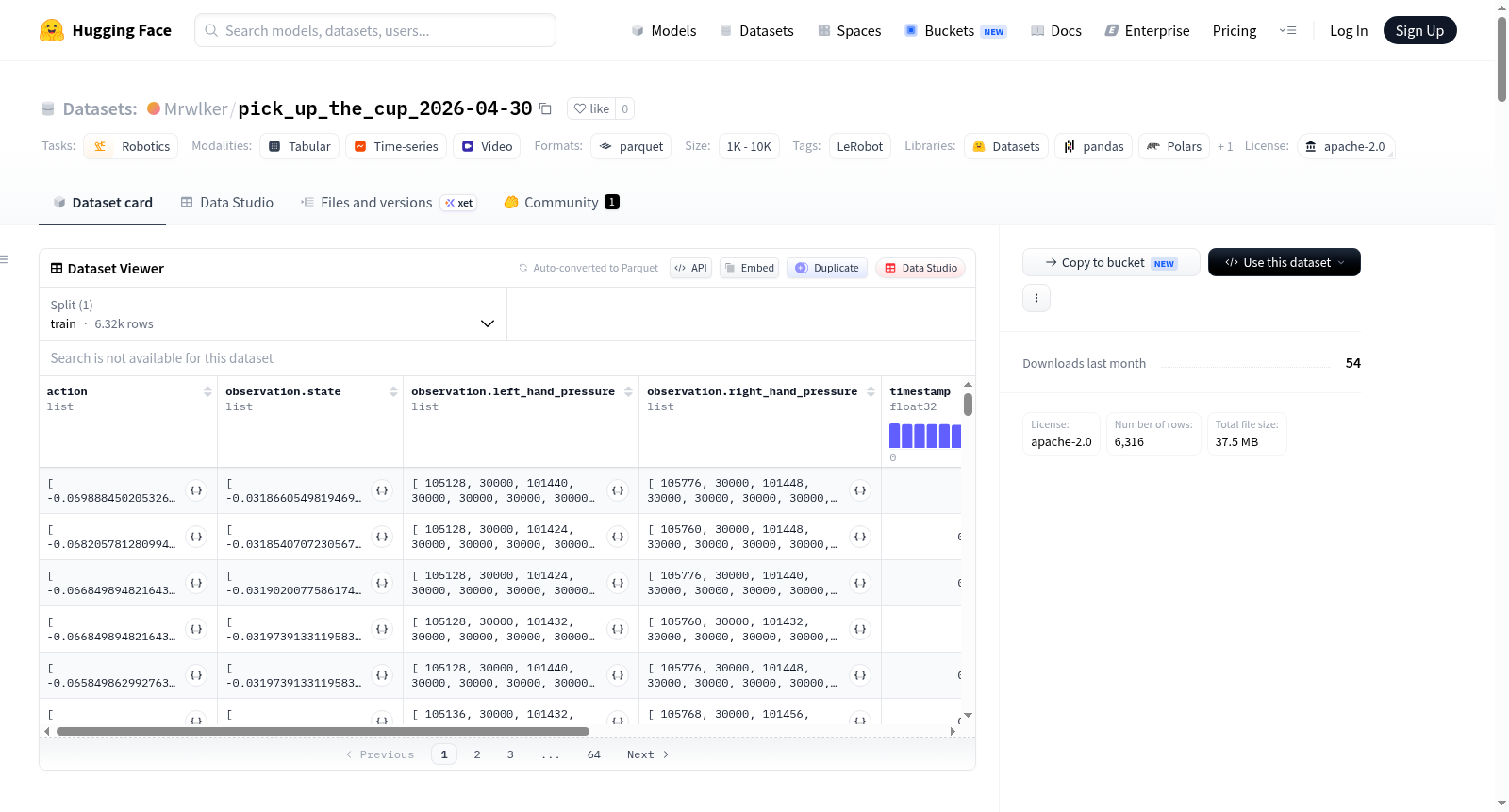Click the Log In link
This screenshot has width=1509, height=812.
click(1349, 30)
